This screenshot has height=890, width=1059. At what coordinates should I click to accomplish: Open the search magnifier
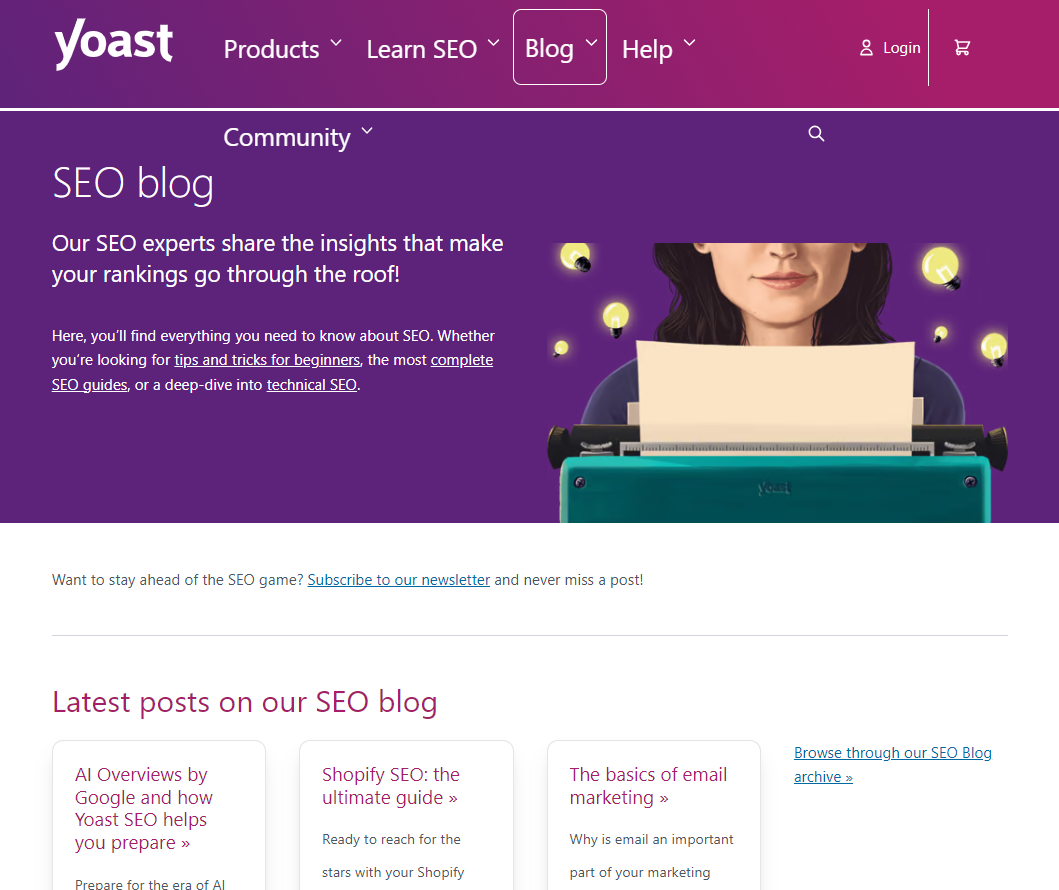816,133
